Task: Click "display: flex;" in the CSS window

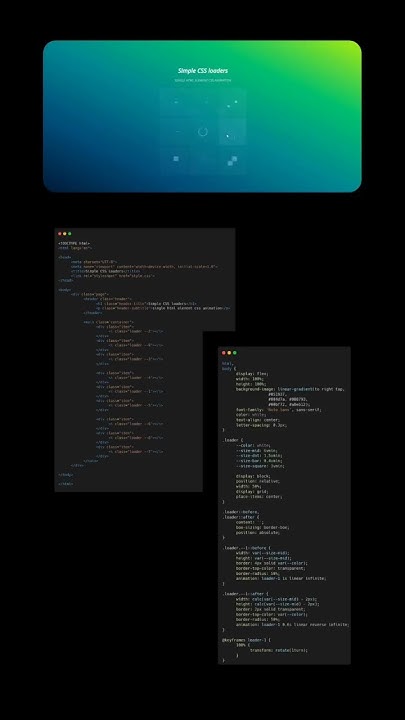Action: [x=252, y=374]
